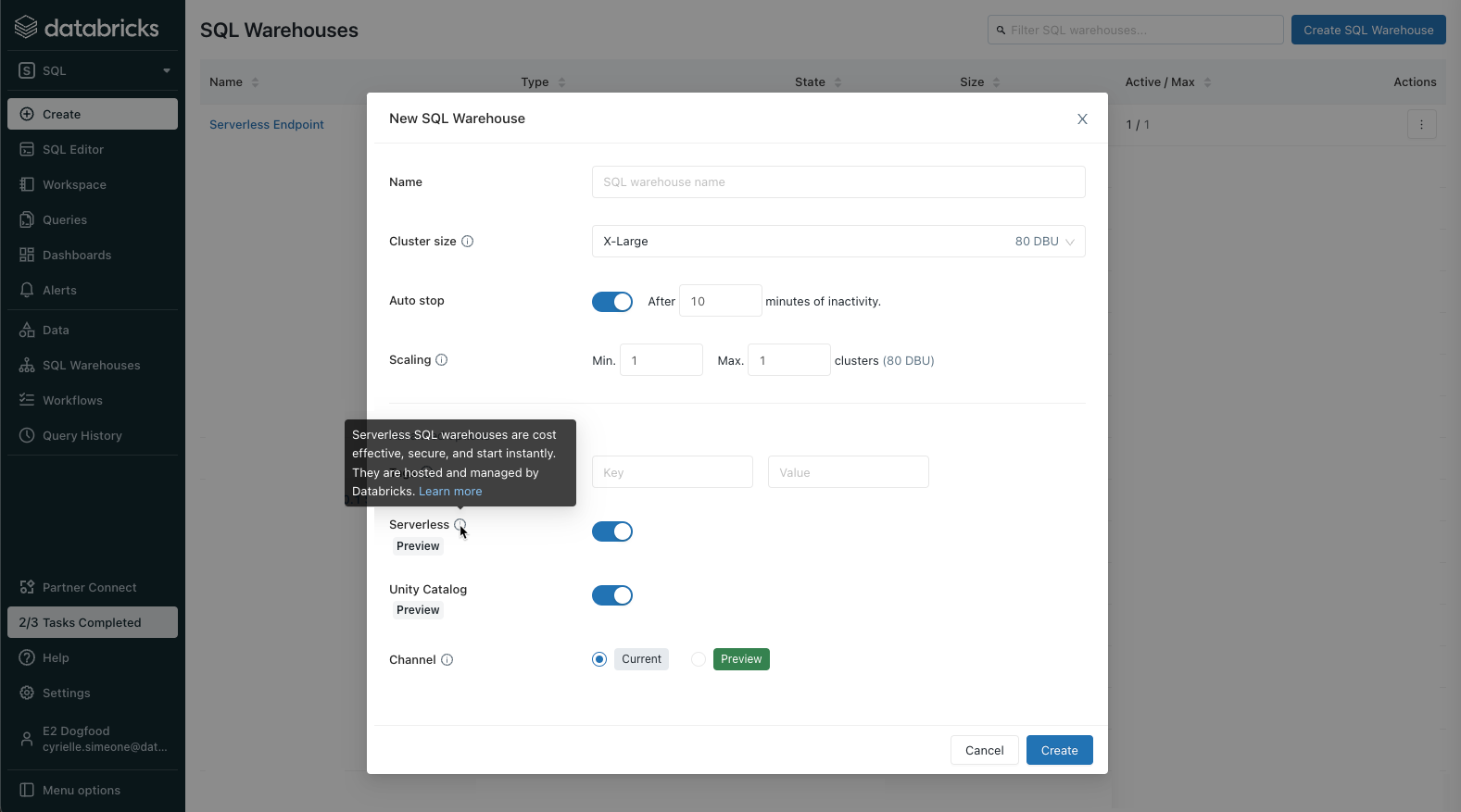Go to Query History in sidebar
The width and height of the screenshot is (1461, 812).
pyautogui.click(x=82, y=436)
